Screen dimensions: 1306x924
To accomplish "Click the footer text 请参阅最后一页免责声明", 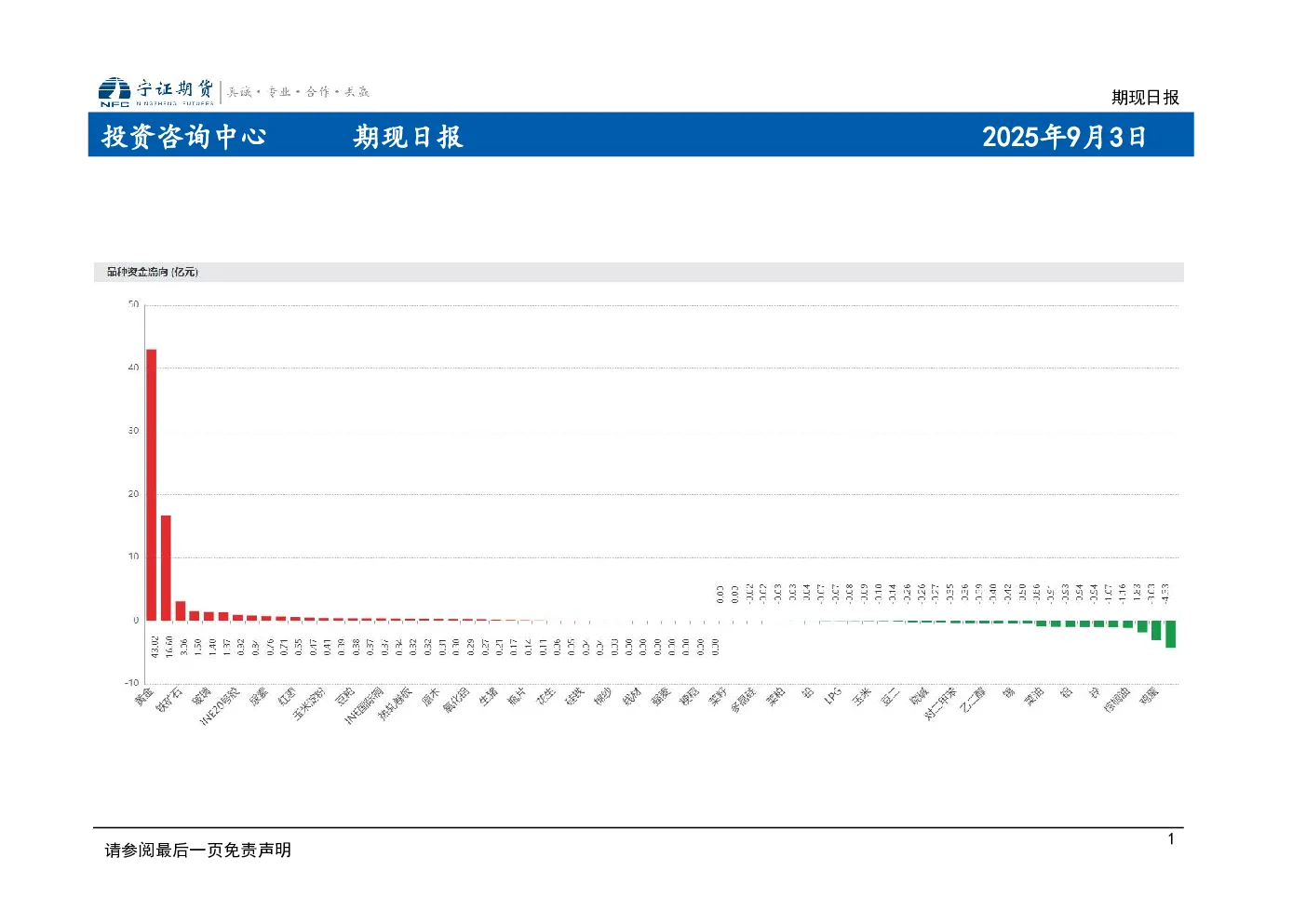I will [198, 850].
